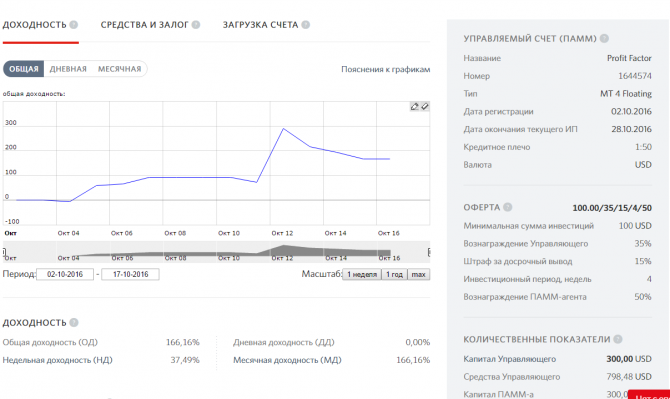The height and width of the screenshot is (399, 670).
Task: Select leverage value 1:50
Action: [x=643, y=147]
